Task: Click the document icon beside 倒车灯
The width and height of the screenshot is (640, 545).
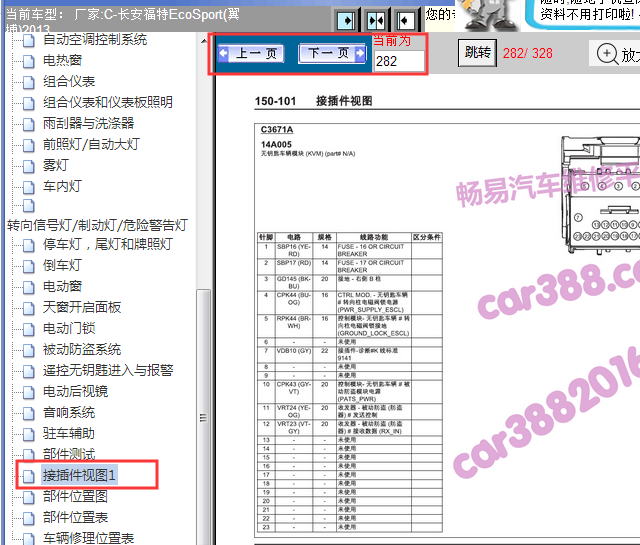Action: [29, 266]
